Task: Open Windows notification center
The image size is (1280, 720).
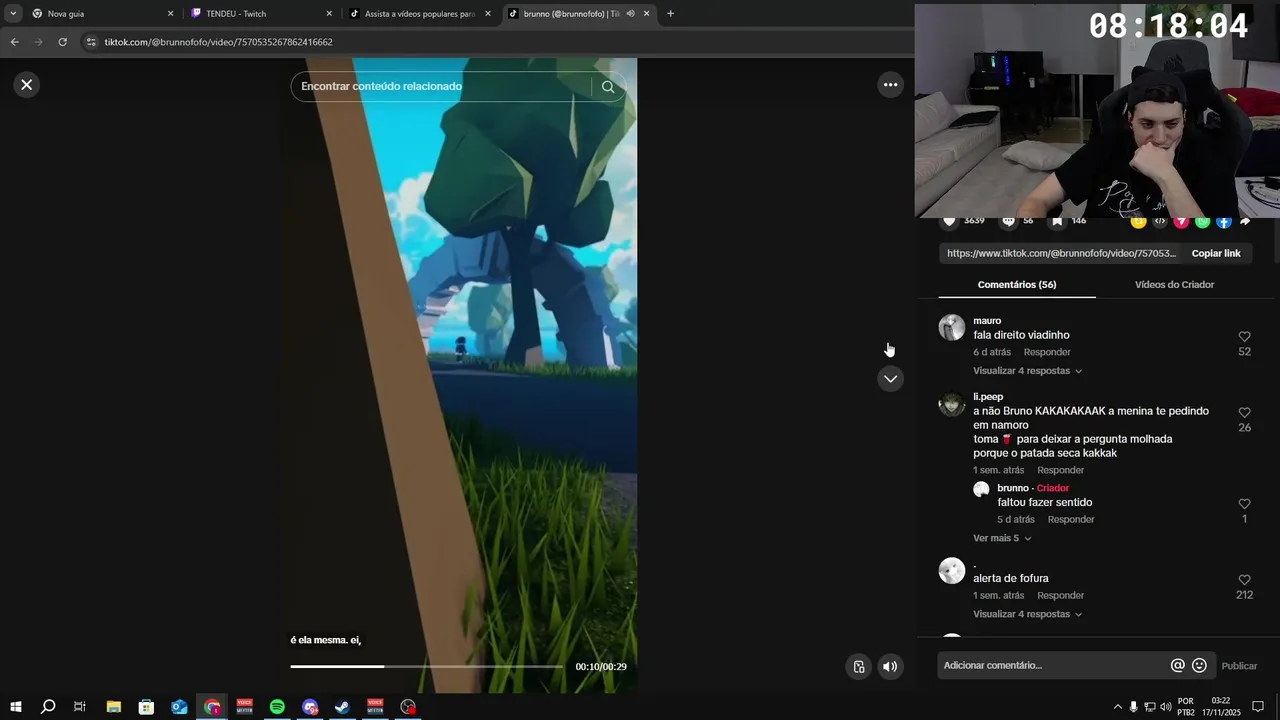Action: tap(1258, 707)
